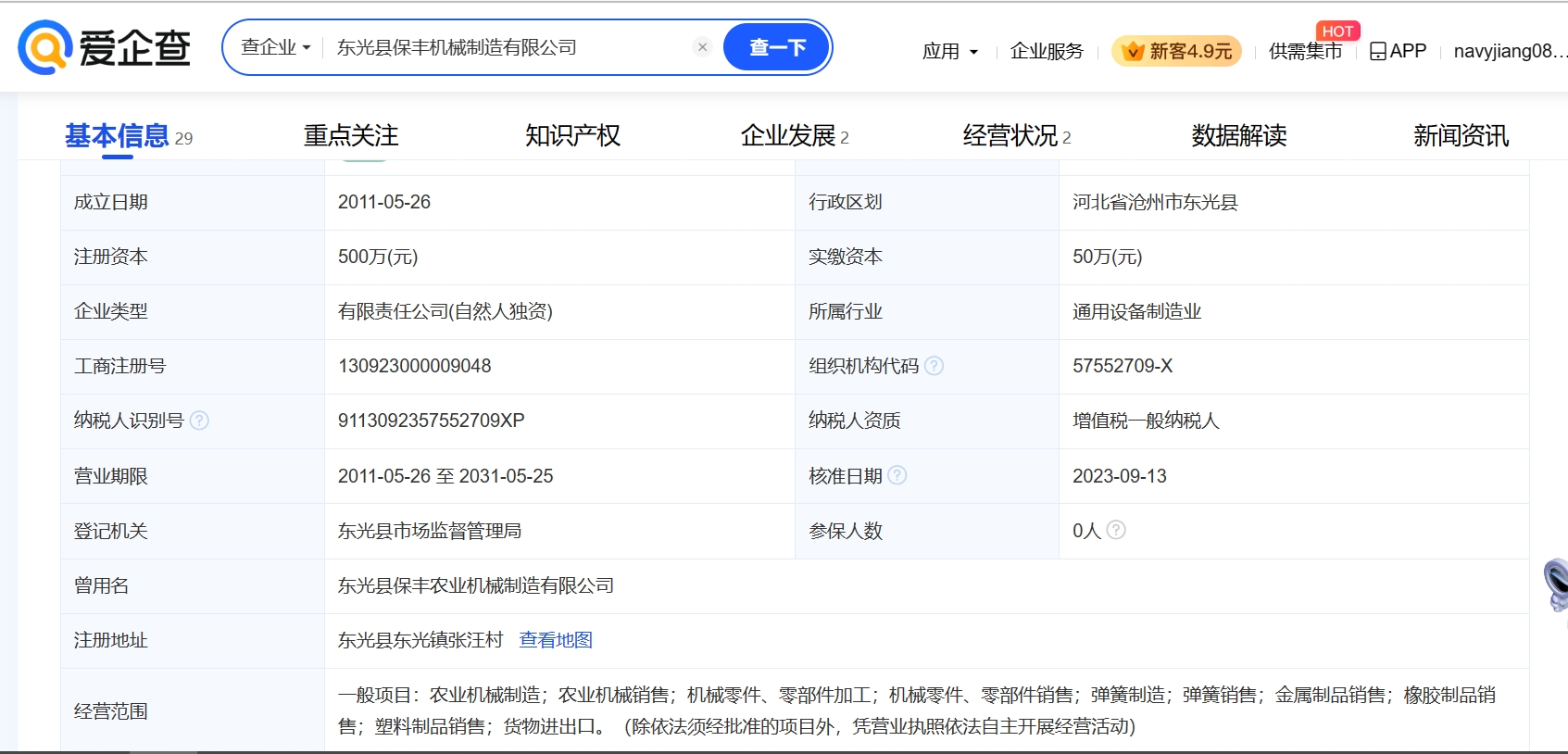
Task: Click the help icon next to 组织机构代码
Action: (x=935, y=366)
